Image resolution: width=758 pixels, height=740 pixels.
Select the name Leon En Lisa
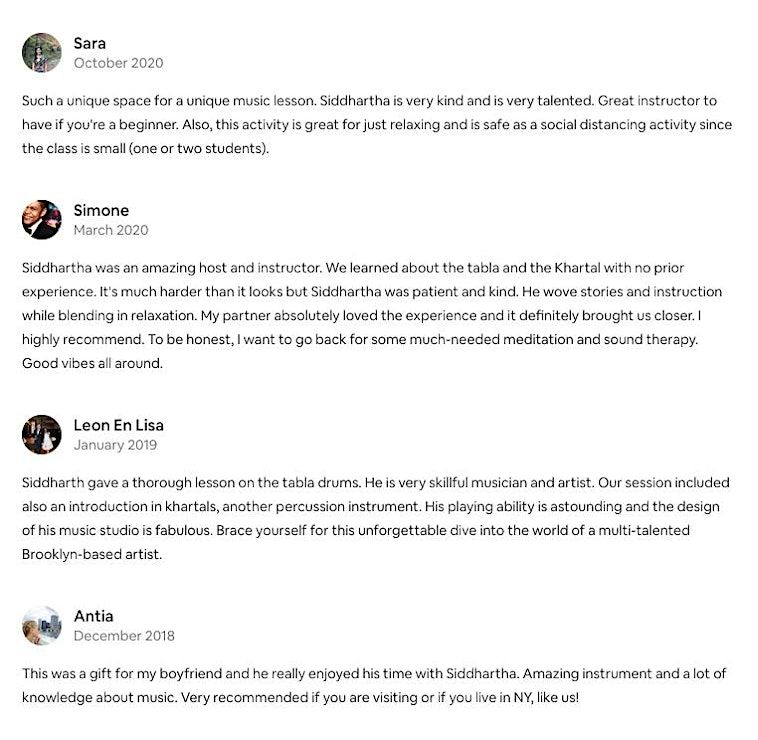click(x=119, y=425)
